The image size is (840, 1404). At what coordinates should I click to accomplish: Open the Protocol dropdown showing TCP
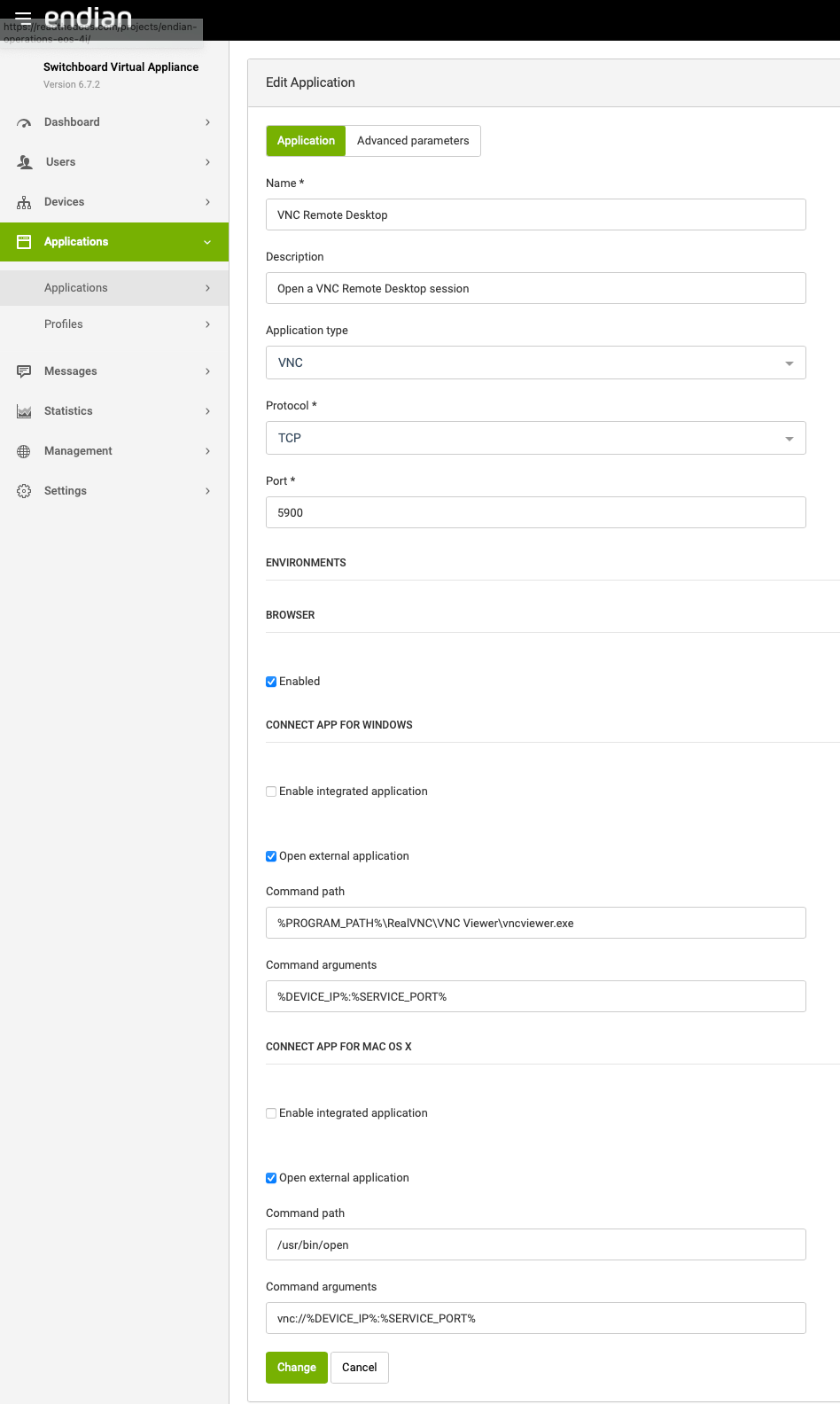(535, 438)
